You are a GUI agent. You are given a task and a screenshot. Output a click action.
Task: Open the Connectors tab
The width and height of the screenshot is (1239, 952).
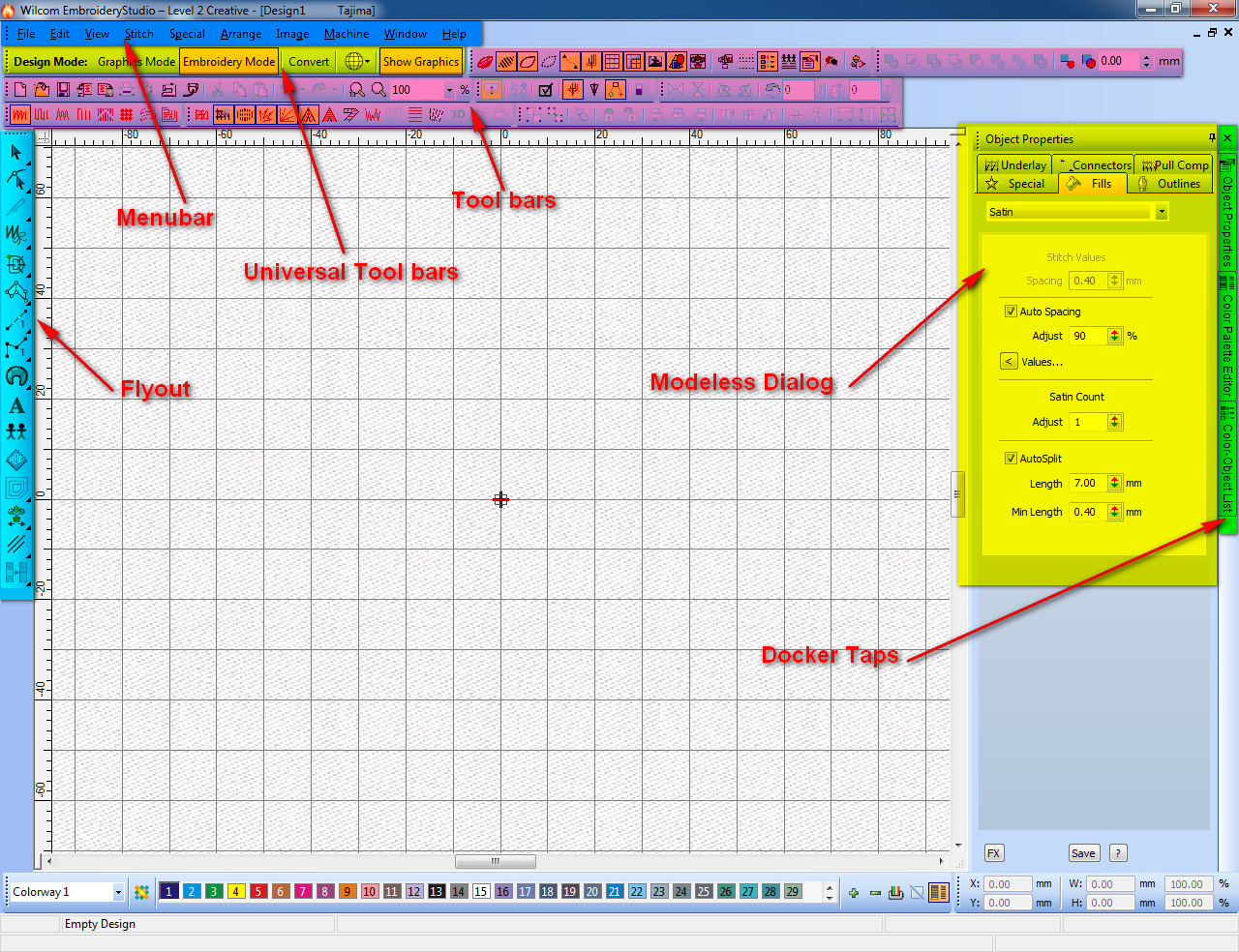point(1094,165)
